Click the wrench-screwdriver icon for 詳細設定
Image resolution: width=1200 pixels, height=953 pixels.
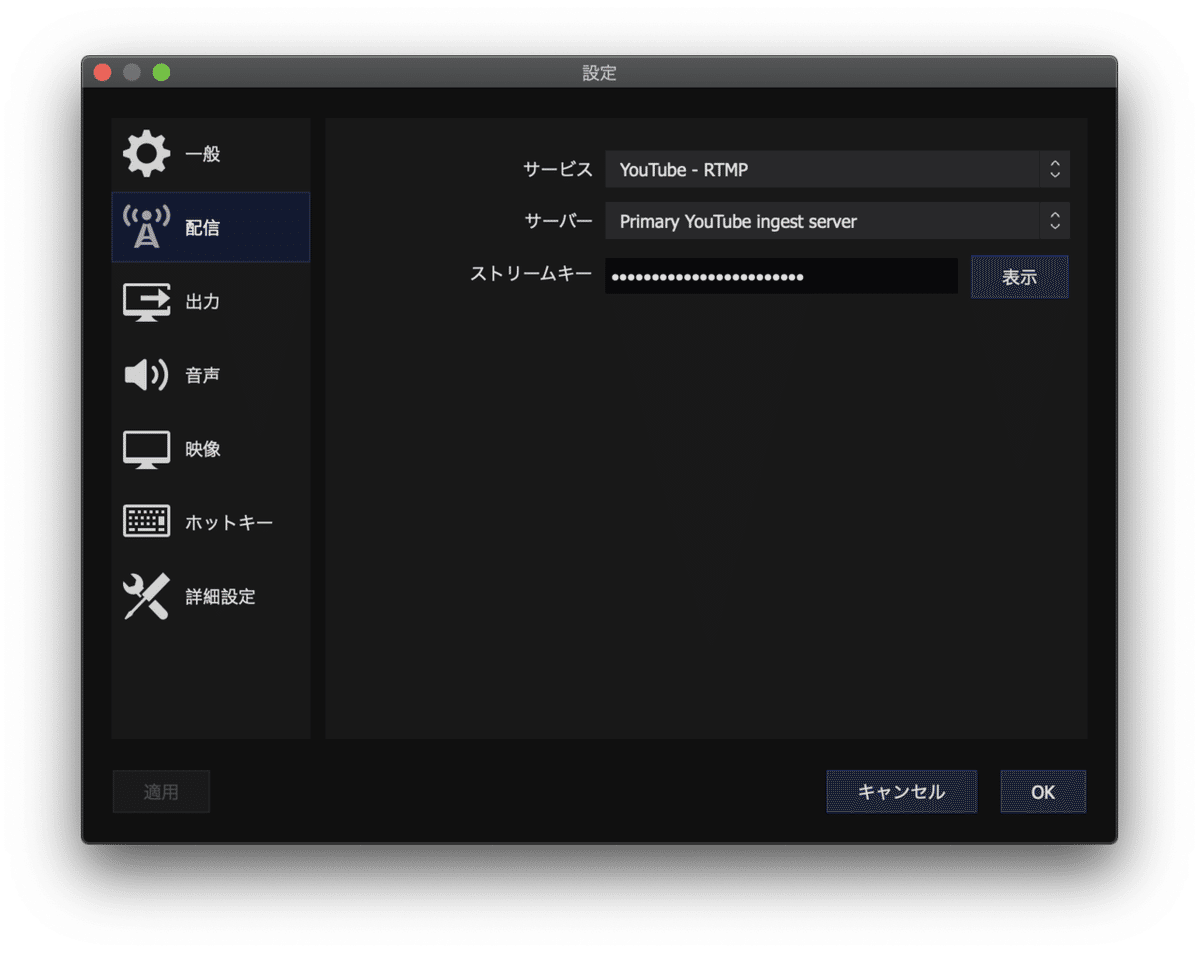147,596
